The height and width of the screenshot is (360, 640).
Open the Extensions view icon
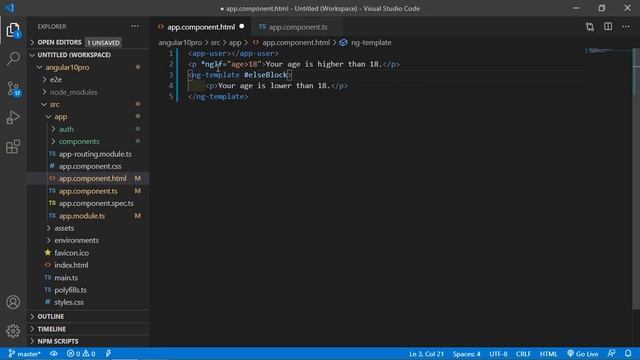tap(13, 147)
